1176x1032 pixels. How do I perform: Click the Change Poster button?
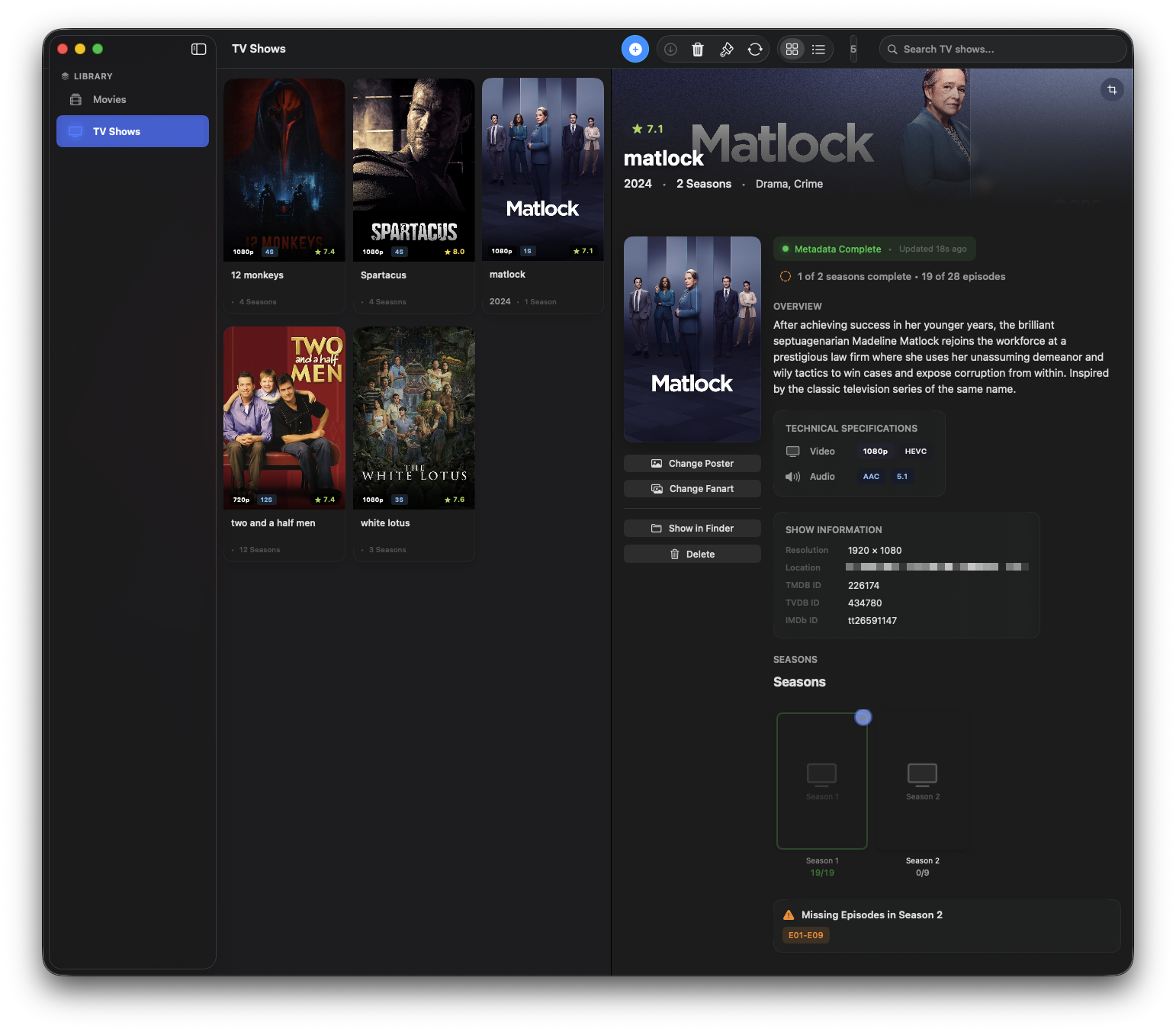click(692, 464)
